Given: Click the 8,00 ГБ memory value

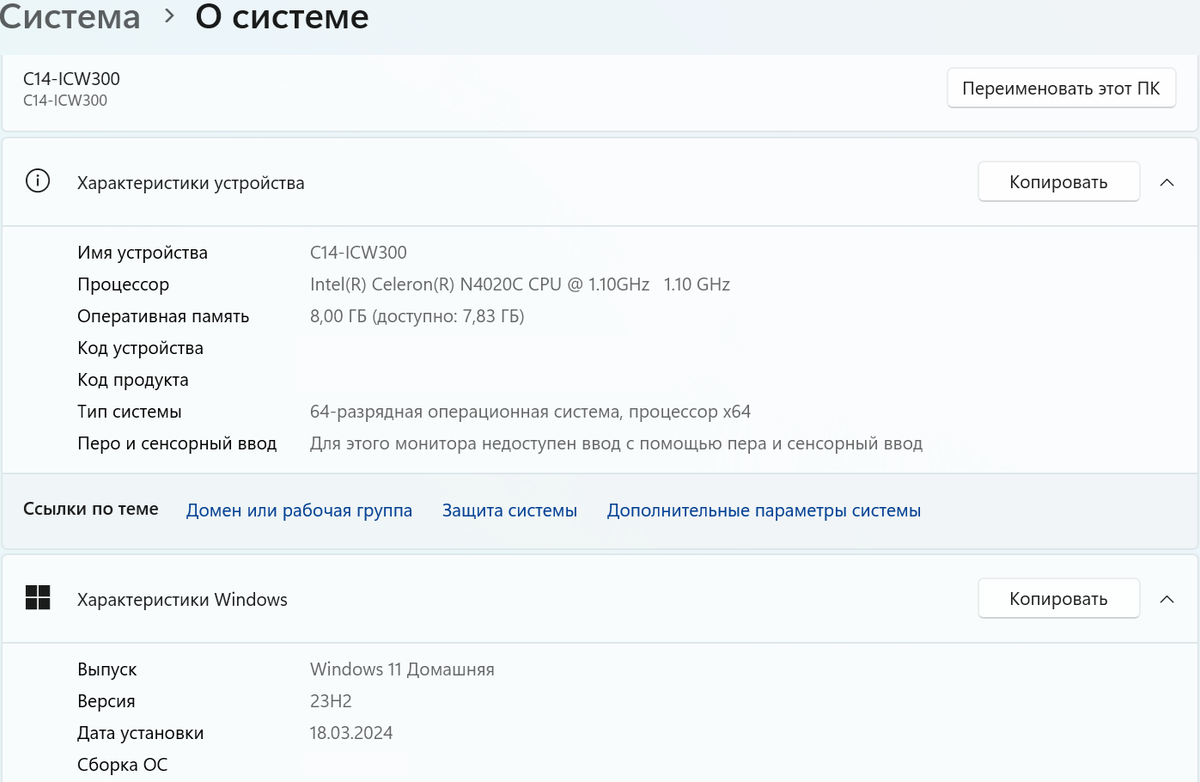Looking at the screenshot, I should 417,316.
